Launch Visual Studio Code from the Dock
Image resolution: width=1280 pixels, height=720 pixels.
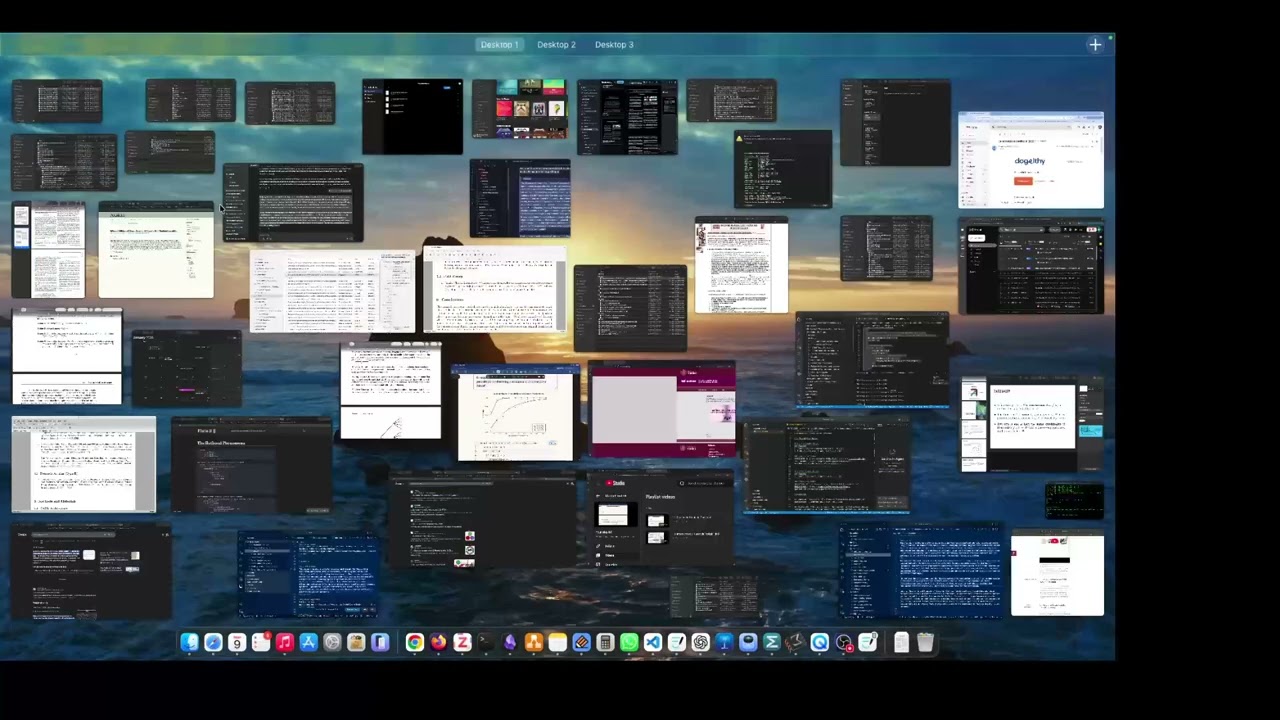click(x=653, y=643)
